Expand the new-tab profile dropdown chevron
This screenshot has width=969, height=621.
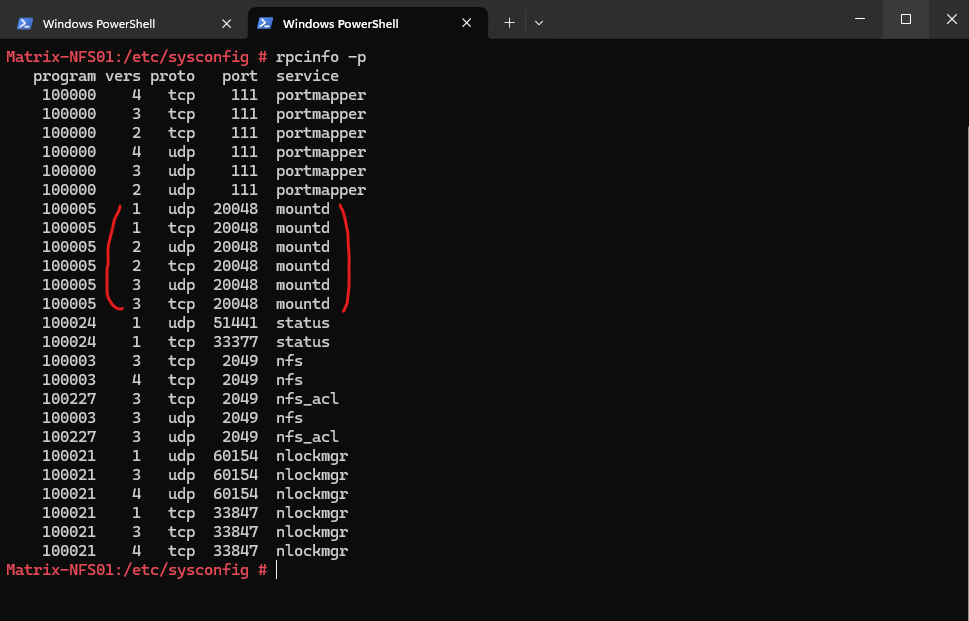pos(539,23)
